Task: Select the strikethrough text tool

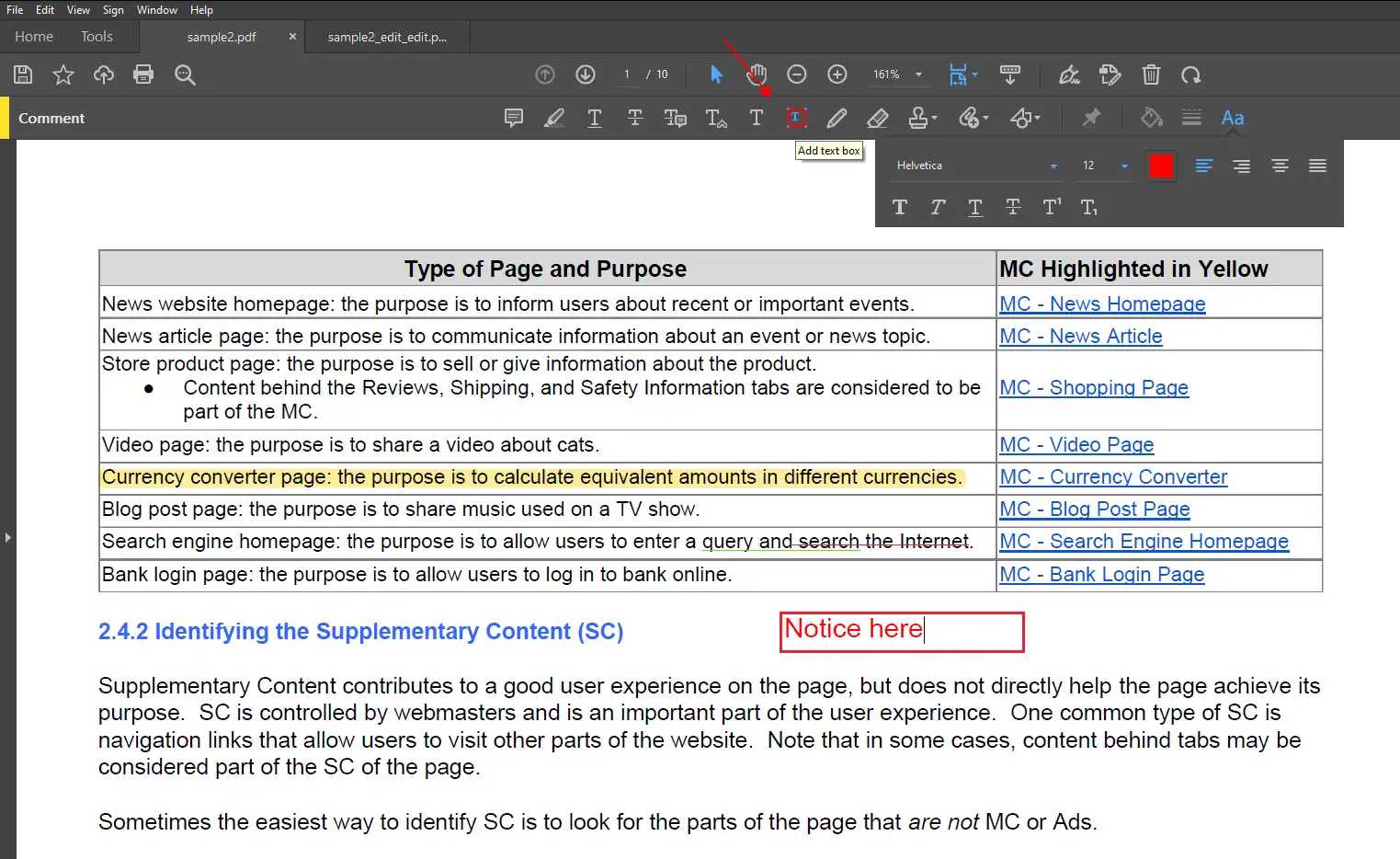Action: pos(635,118)
